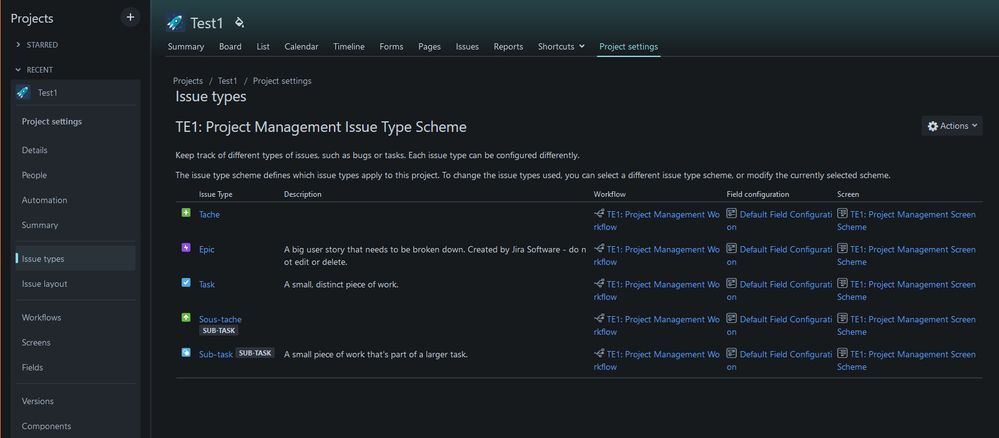Image resolution: width=999 pixels, height=438 pixels.
Task: Open the Epic issue type link
Action: 207,249
